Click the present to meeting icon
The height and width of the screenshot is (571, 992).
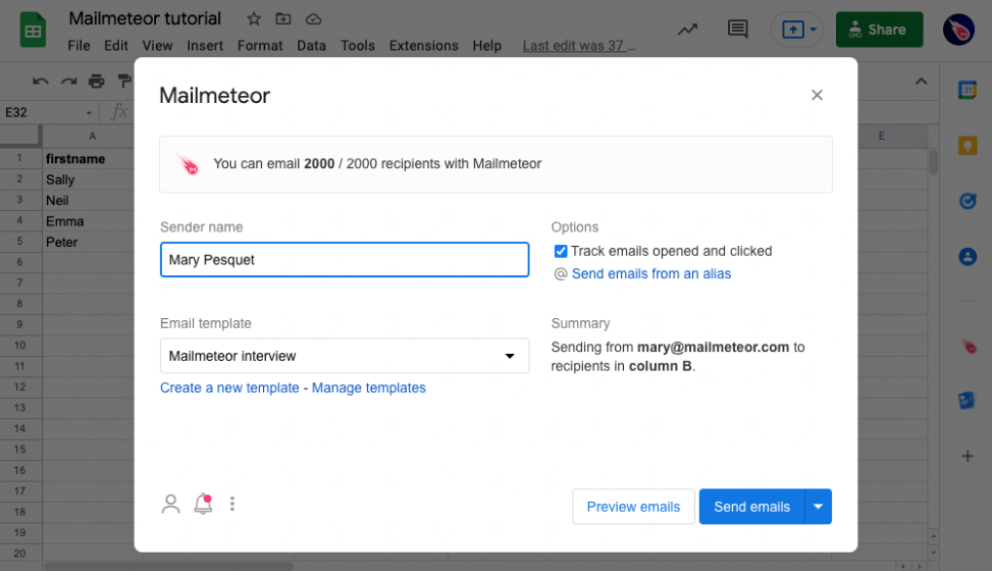793,29
